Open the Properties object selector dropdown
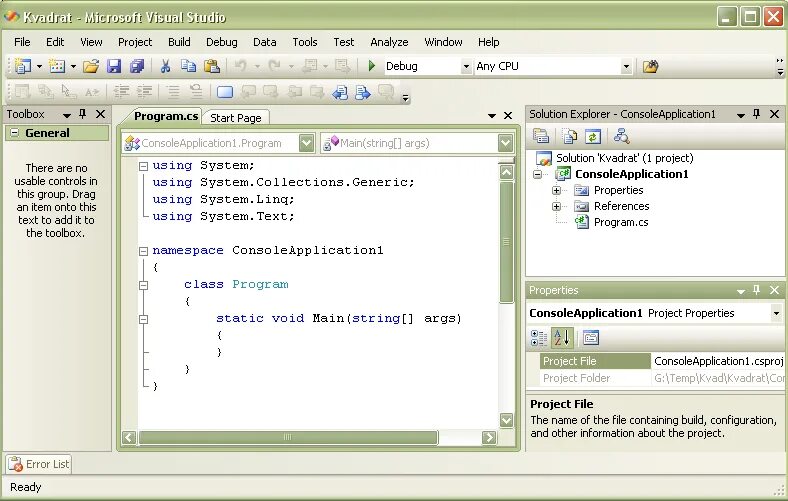This screenshot has width=788, height=501. [x=776, y=314]
